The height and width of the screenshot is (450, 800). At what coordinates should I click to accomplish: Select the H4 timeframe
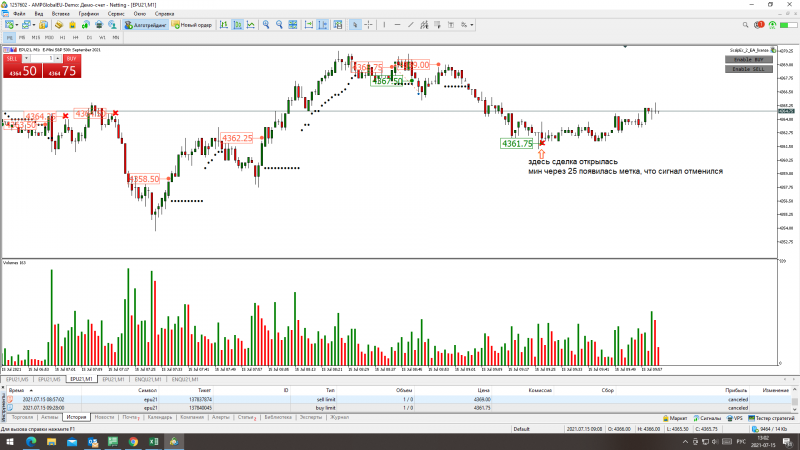(76, 37)
